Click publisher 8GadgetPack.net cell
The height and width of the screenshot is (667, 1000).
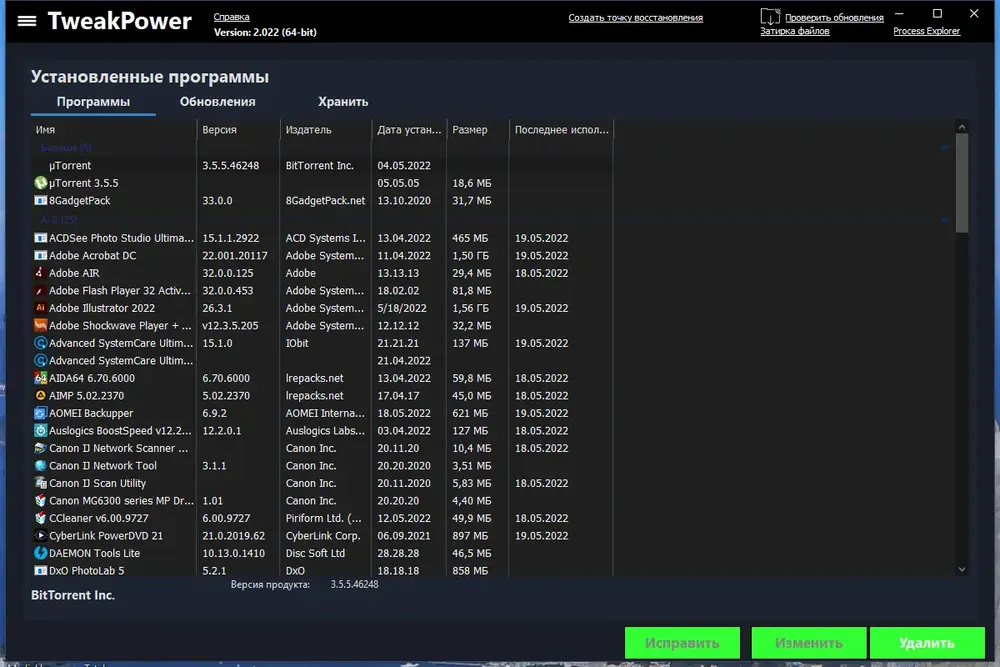[325, 200]
